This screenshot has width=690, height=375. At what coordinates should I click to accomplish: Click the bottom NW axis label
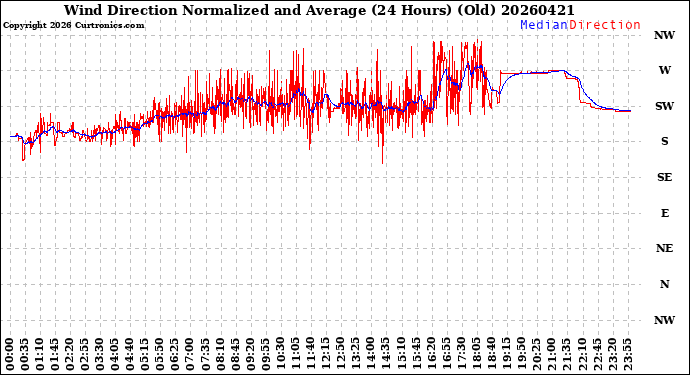coord(664,320)
